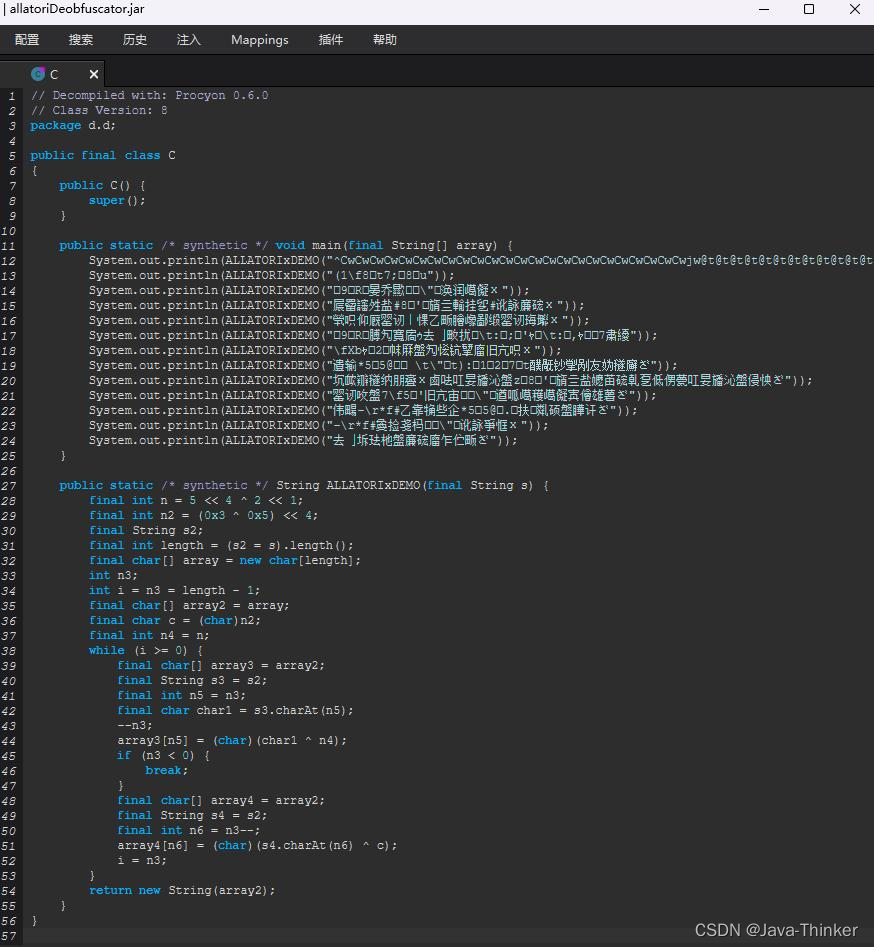Click line number 54 in the gutter

coord(8,891)
